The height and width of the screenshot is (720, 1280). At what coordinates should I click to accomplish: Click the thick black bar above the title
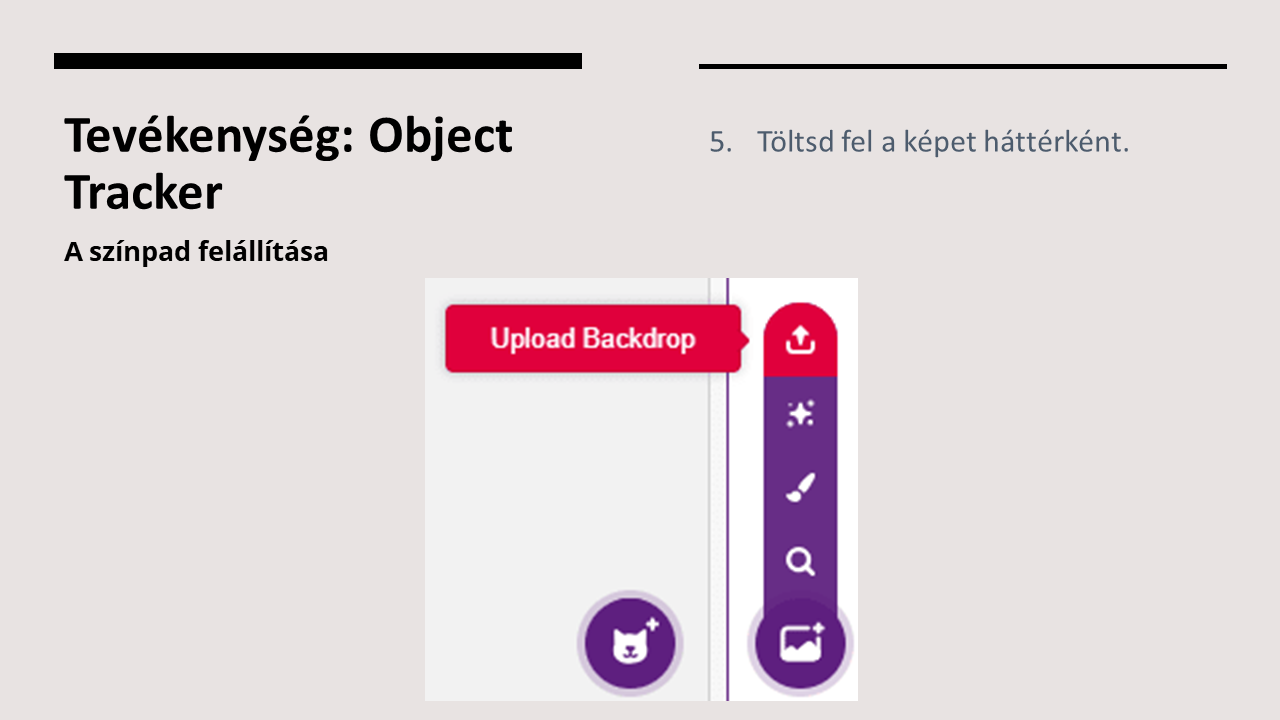coord(318,61)
